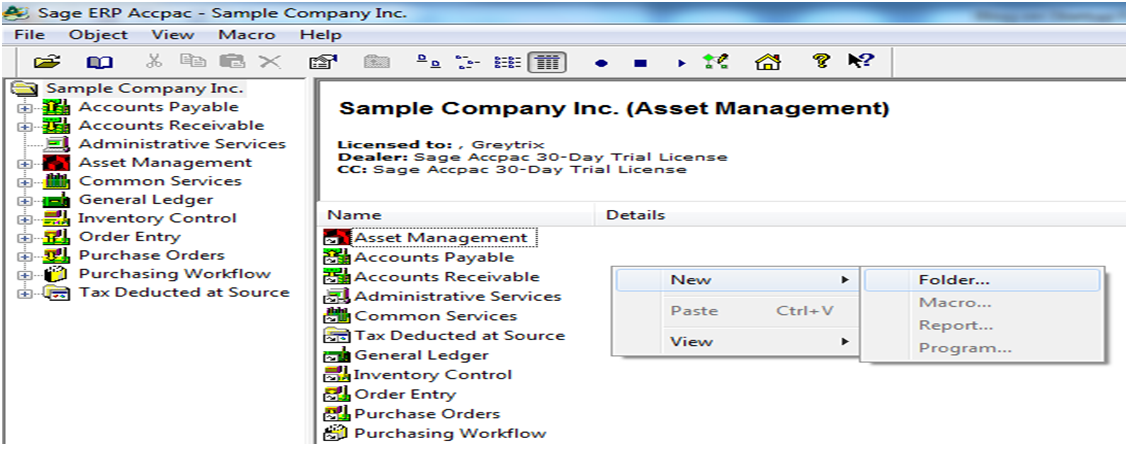Expand Accounts Payable tree node
The image size is (1128, 452).
26,108
